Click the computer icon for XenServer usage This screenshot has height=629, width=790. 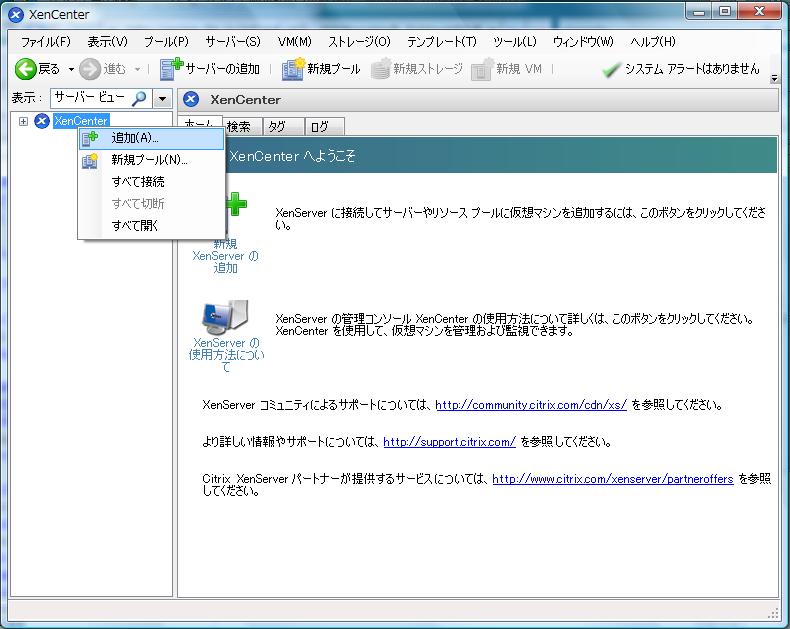pos(225,318)
